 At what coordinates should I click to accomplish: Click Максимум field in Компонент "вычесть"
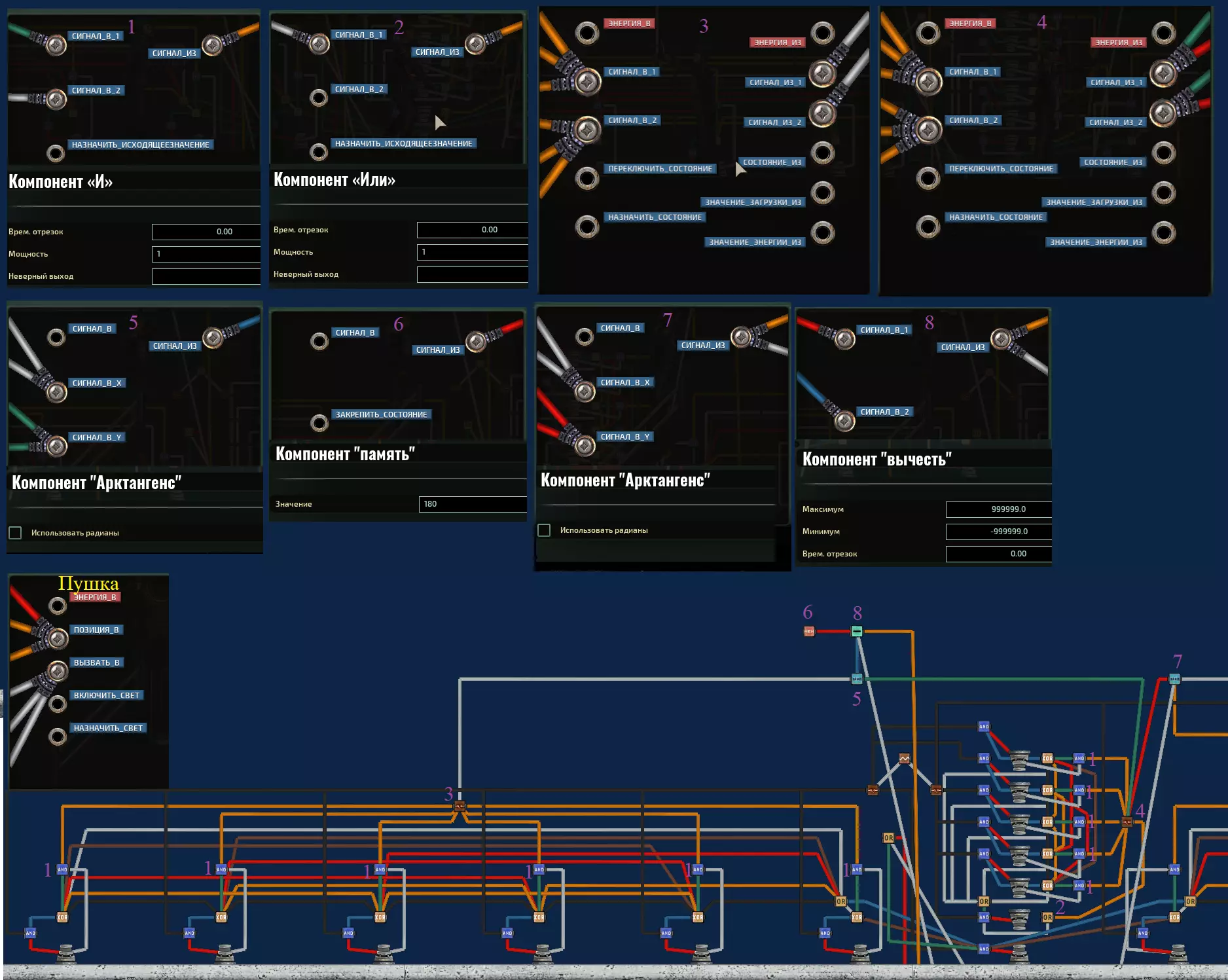[999, 509]
